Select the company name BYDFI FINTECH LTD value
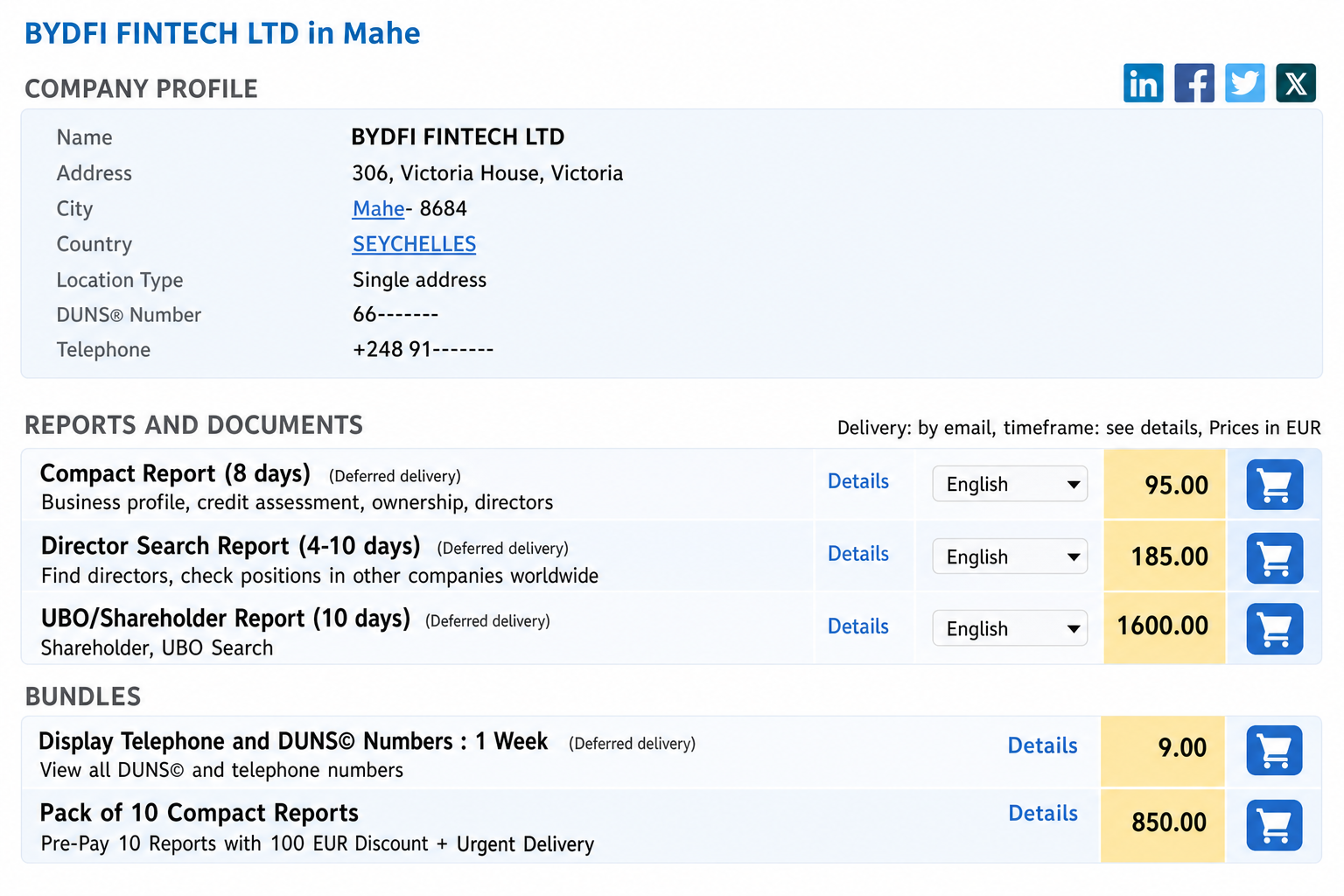Screen dimensions: 1344x896 pos(458,137)
